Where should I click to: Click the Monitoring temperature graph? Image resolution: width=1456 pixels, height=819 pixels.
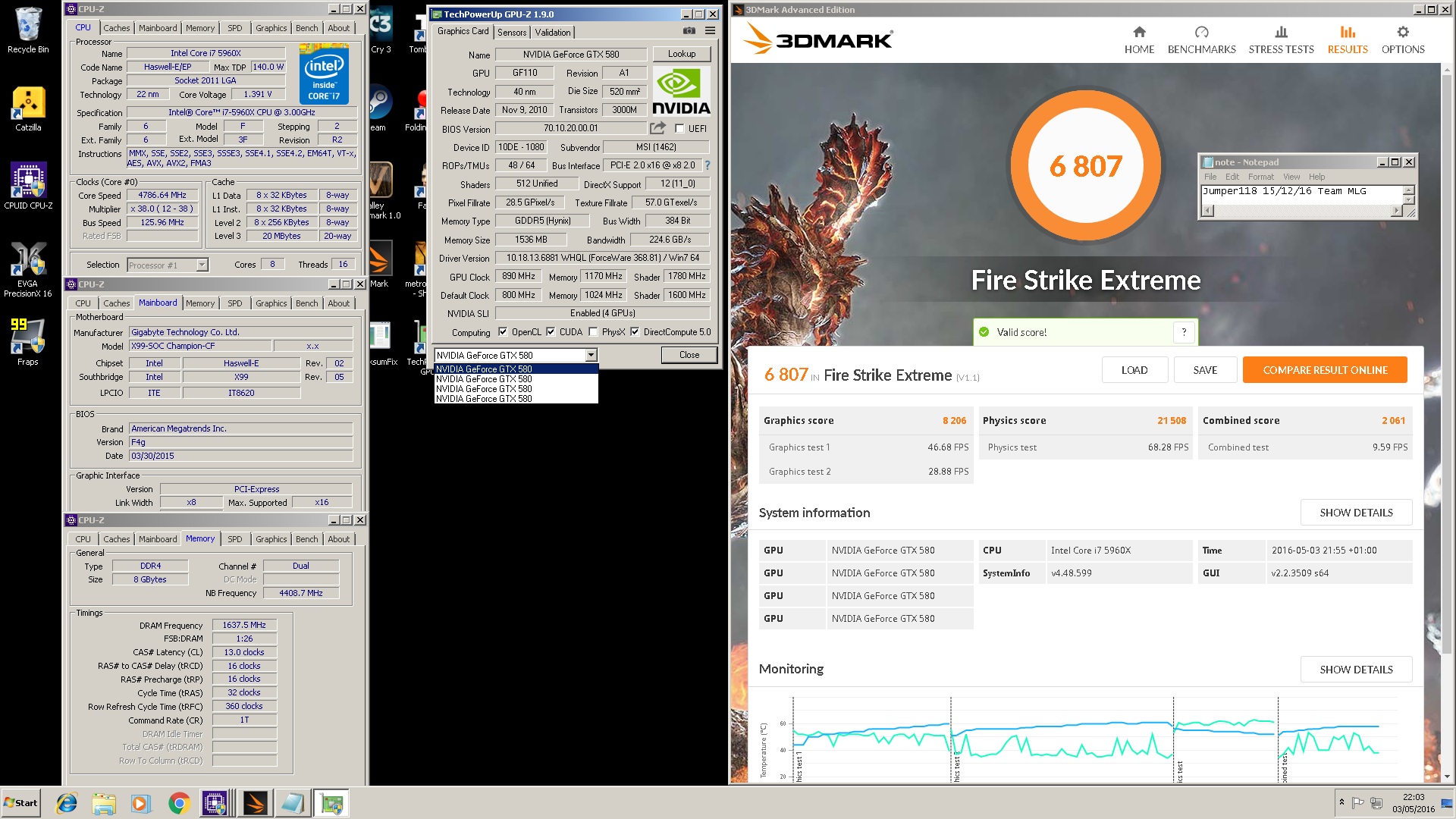(1084, 738)
